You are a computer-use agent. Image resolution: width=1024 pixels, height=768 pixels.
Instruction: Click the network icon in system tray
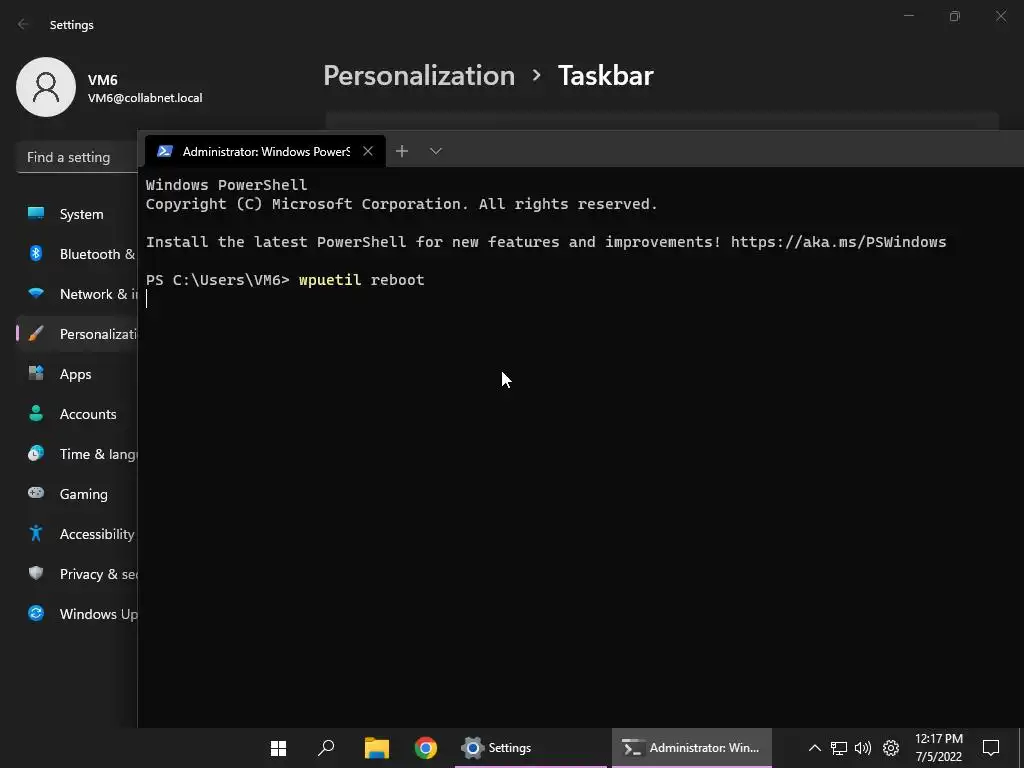point(839,748)
